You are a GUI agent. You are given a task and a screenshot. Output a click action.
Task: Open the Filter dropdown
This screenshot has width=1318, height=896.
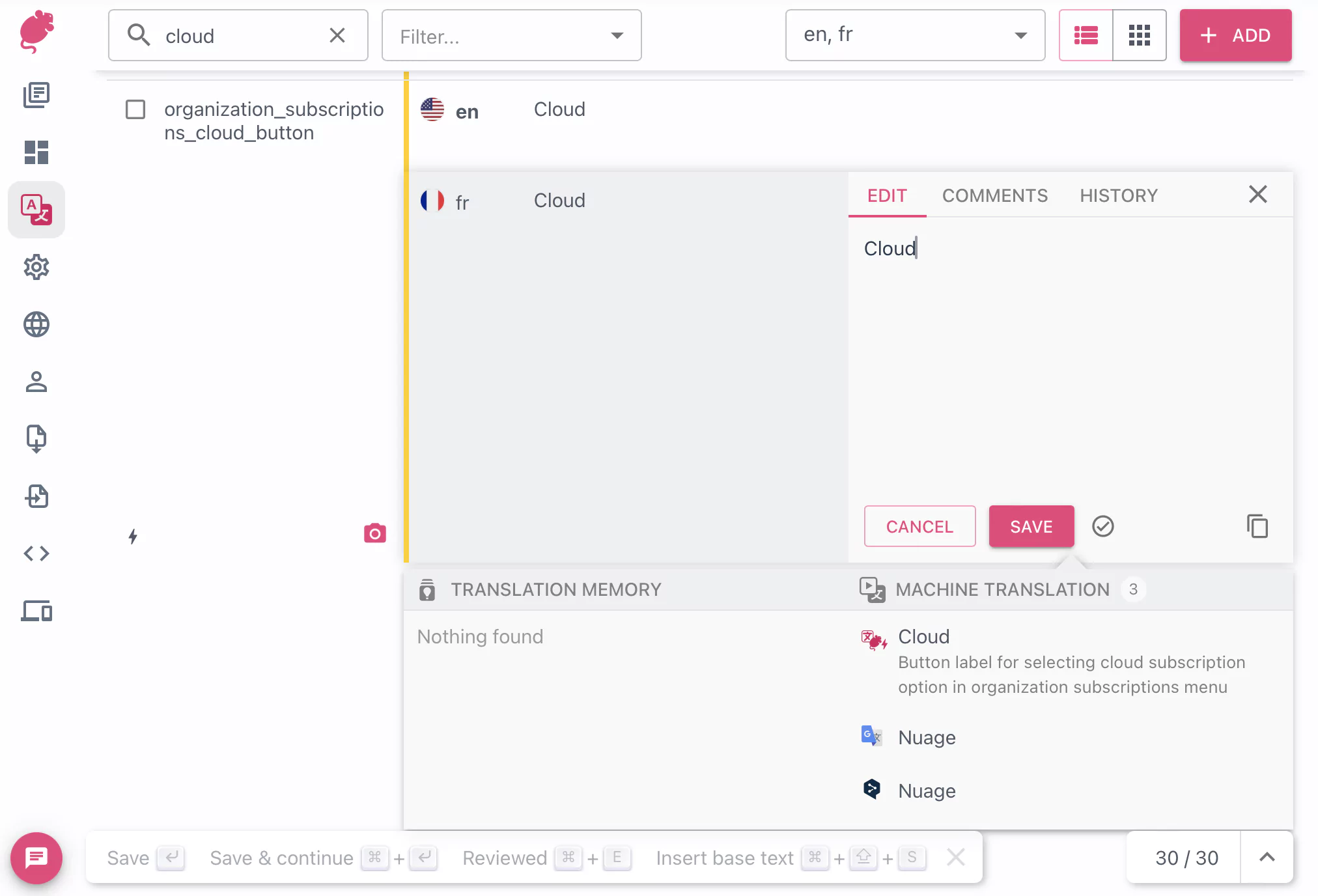[x=511, y=36]
